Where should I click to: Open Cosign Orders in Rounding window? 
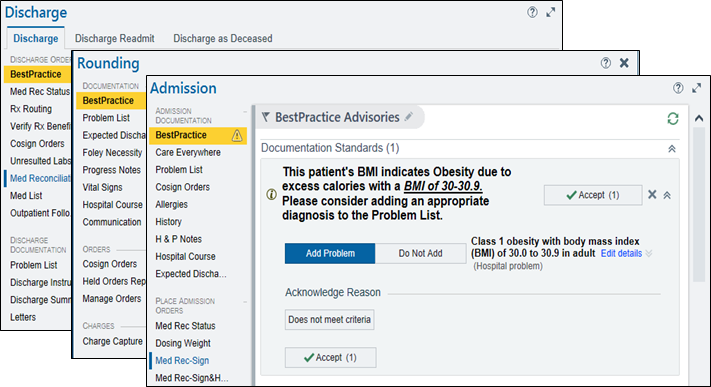coord(109,264)
